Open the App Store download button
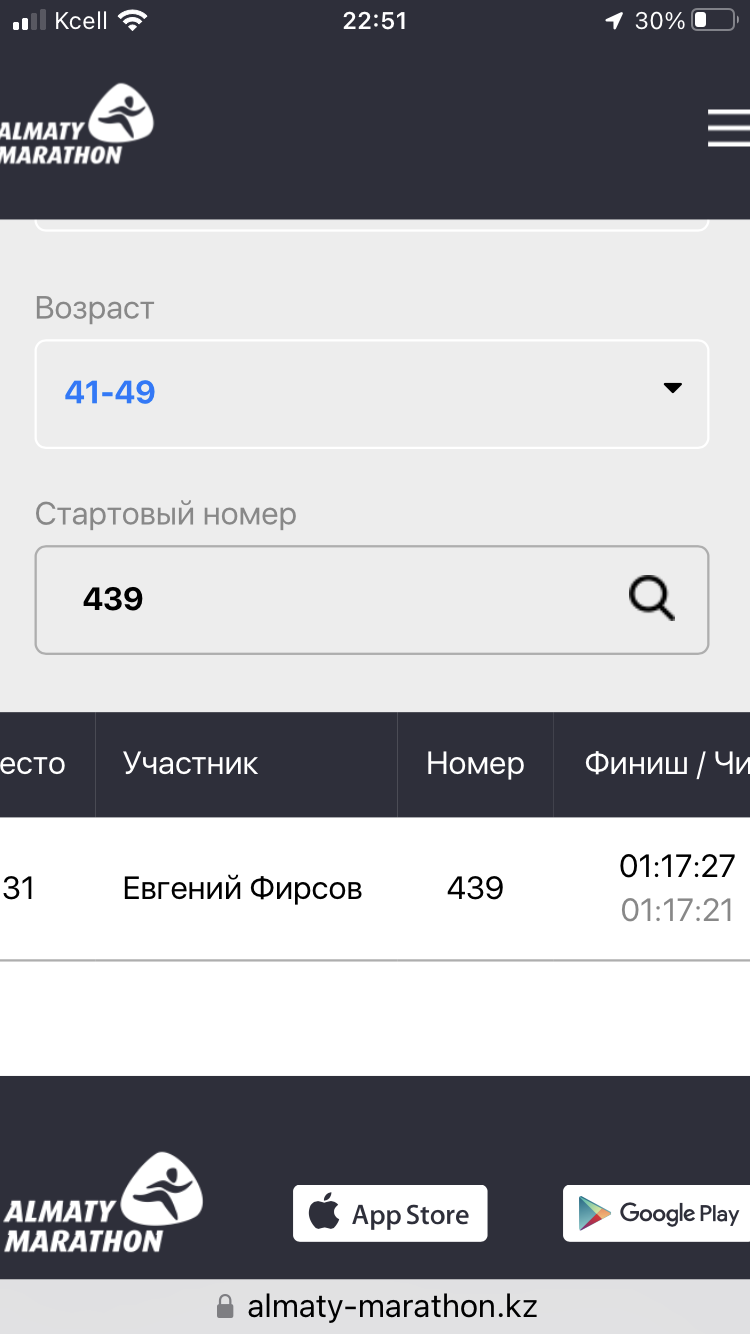 (390, 1214)
